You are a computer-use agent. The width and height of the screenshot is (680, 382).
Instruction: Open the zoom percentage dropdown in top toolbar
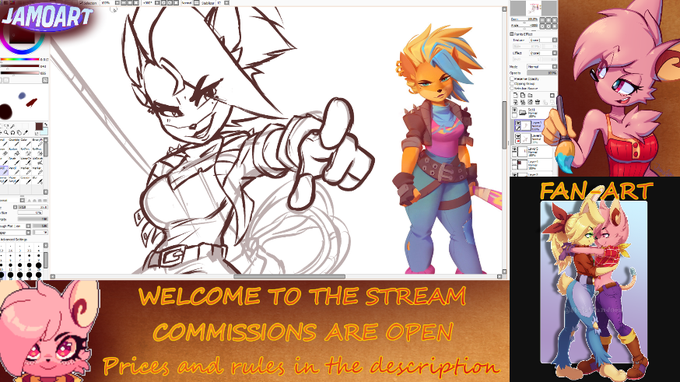click(118, 3)
